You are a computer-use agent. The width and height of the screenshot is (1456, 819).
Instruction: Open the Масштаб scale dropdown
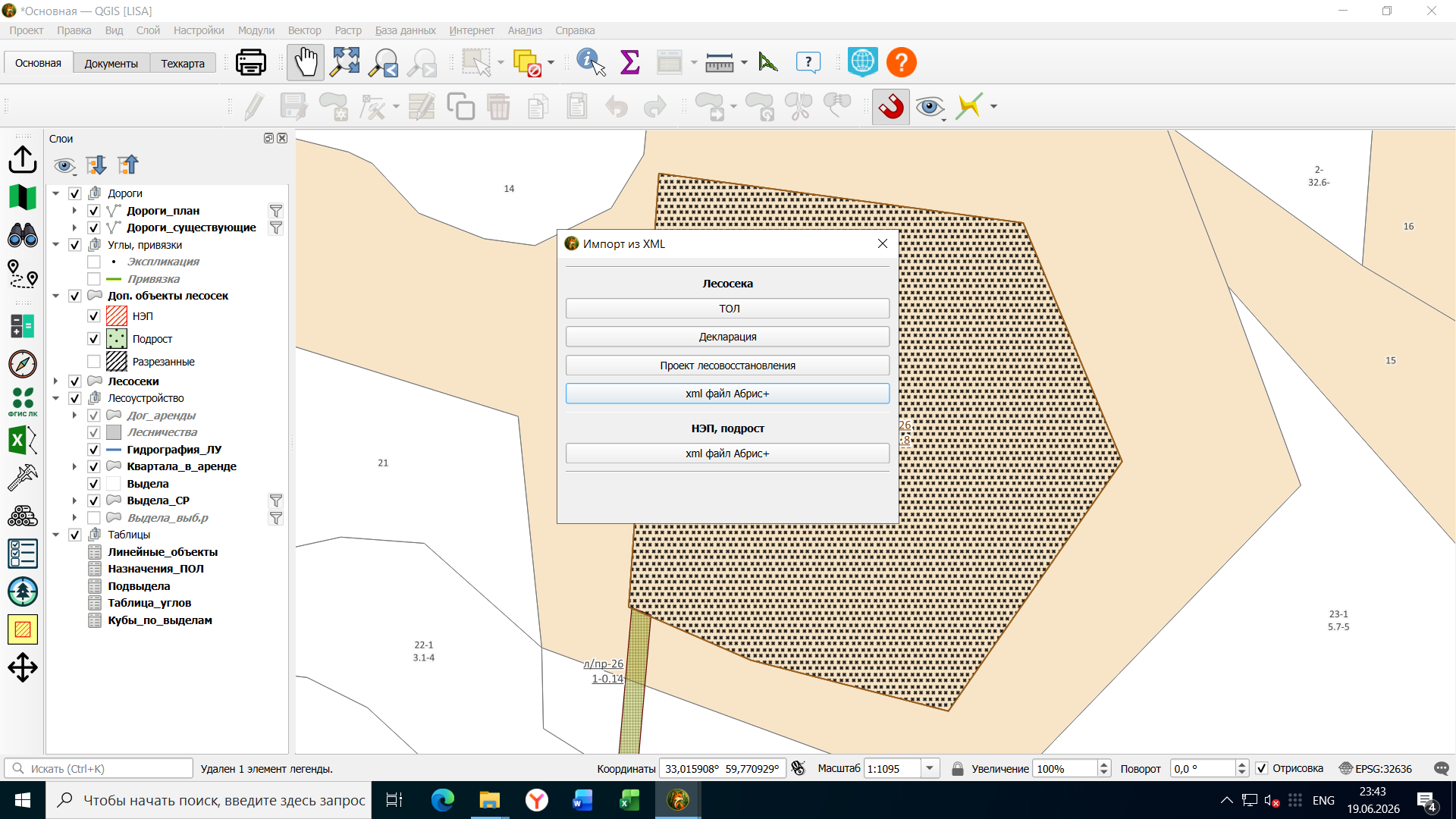coord(930,768)
